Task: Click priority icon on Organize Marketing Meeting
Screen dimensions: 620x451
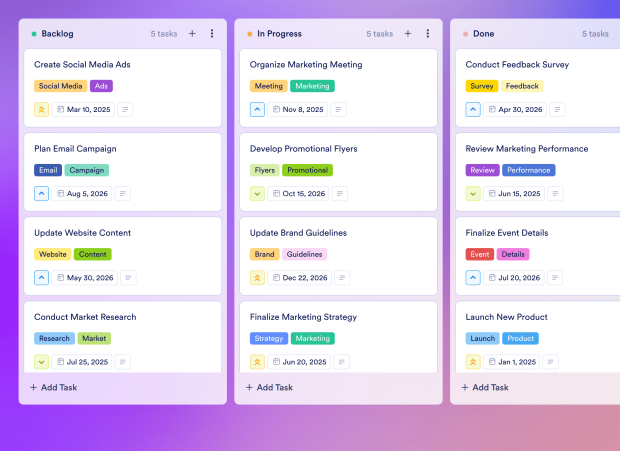Action: (257, 109)
